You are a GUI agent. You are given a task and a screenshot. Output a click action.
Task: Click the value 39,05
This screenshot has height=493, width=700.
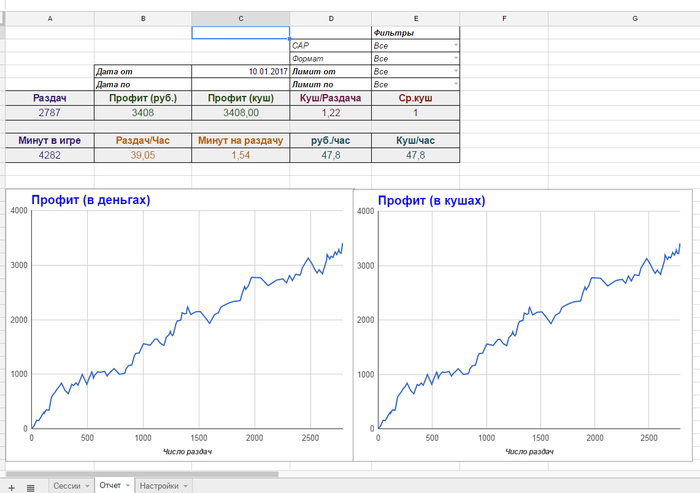[143, 155]
